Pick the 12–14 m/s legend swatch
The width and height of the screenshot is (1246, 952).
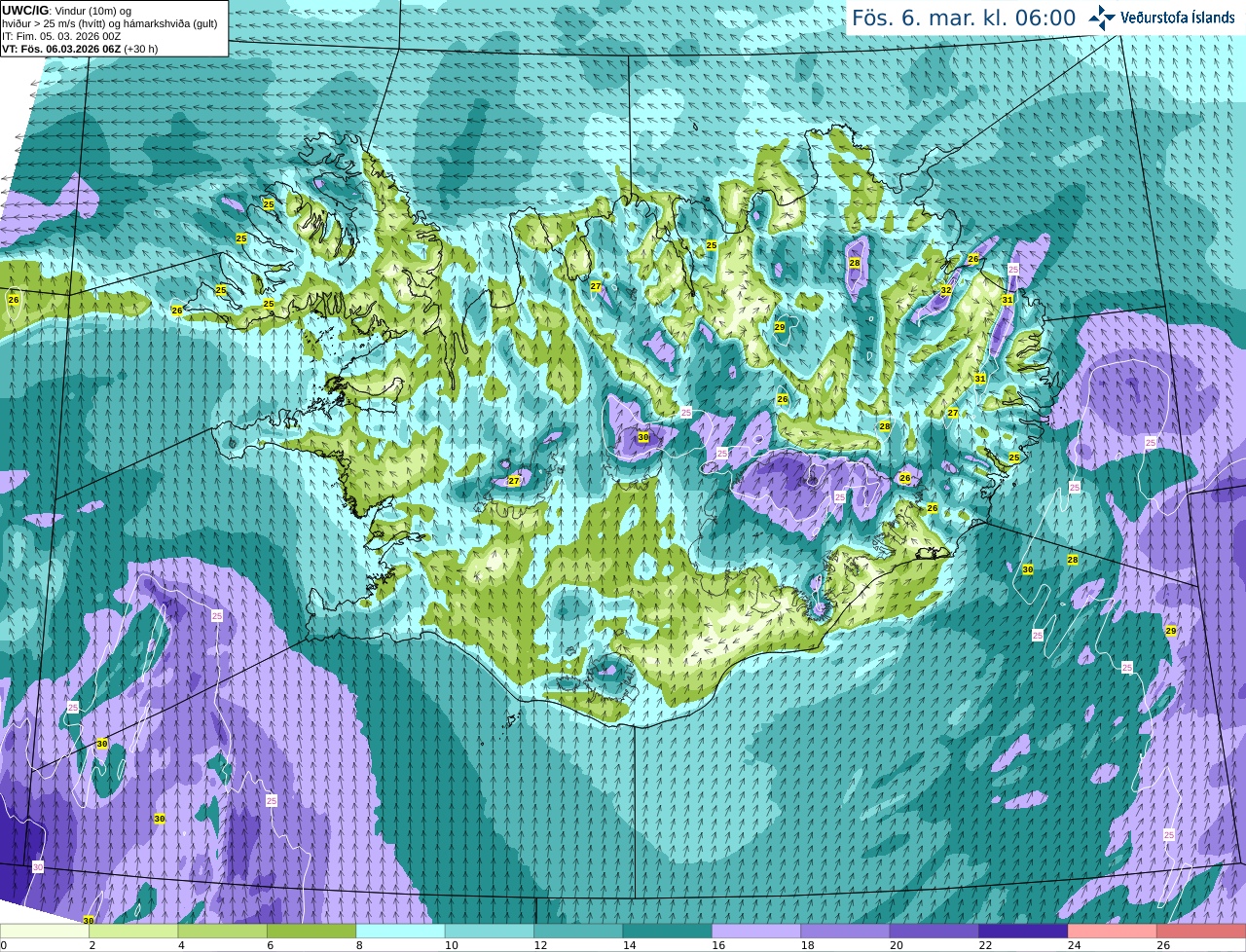578,931
